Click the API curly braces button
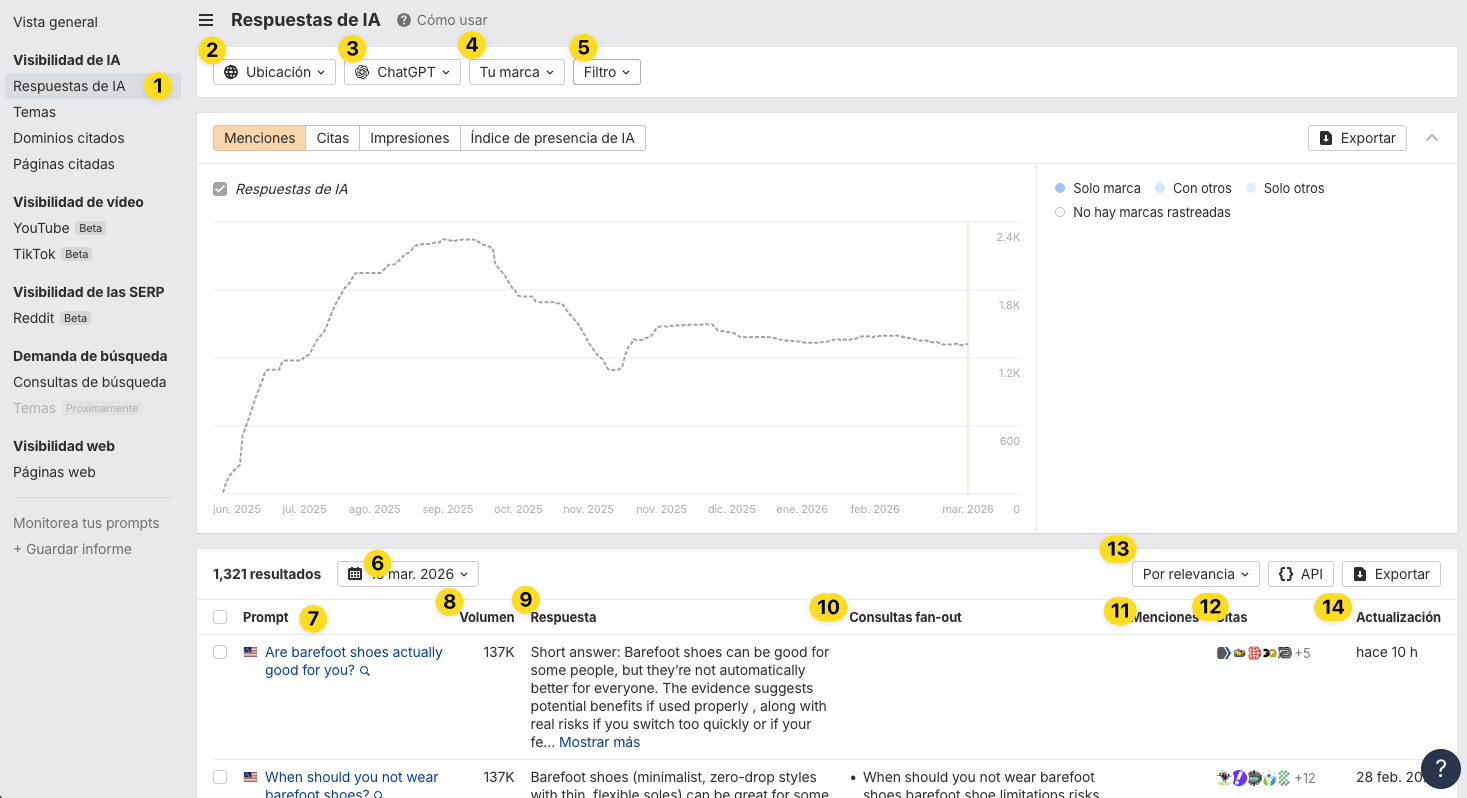The image size is (1467, 798). (x=1300, y=574)
